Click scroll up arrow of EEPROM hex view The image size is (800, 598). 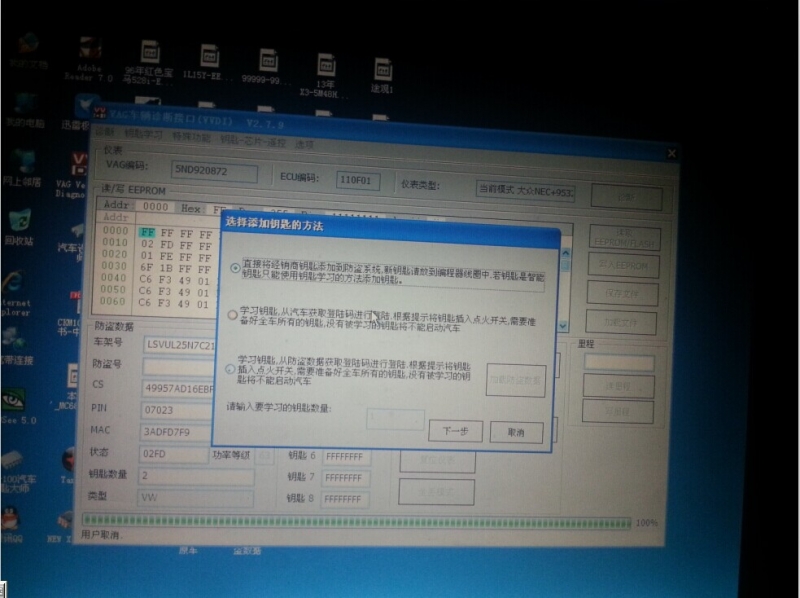tap(565, 254)
